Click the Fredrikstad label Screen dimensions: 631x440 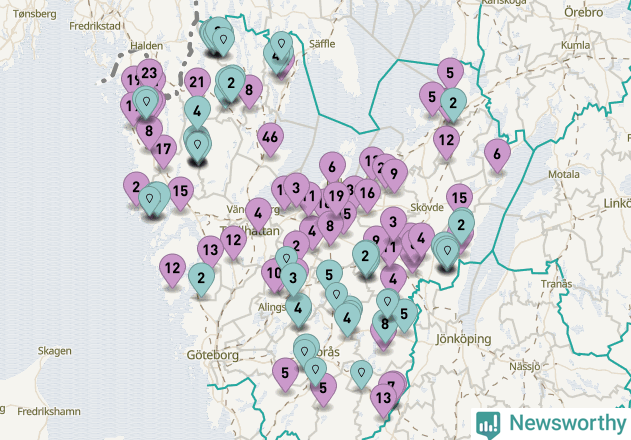click(x=95, y=26)
